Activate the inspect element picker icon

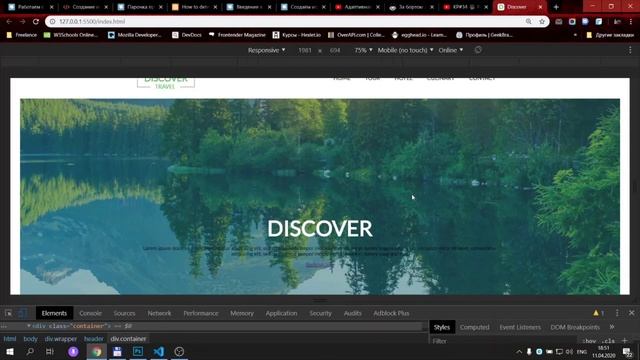point(9,313)
